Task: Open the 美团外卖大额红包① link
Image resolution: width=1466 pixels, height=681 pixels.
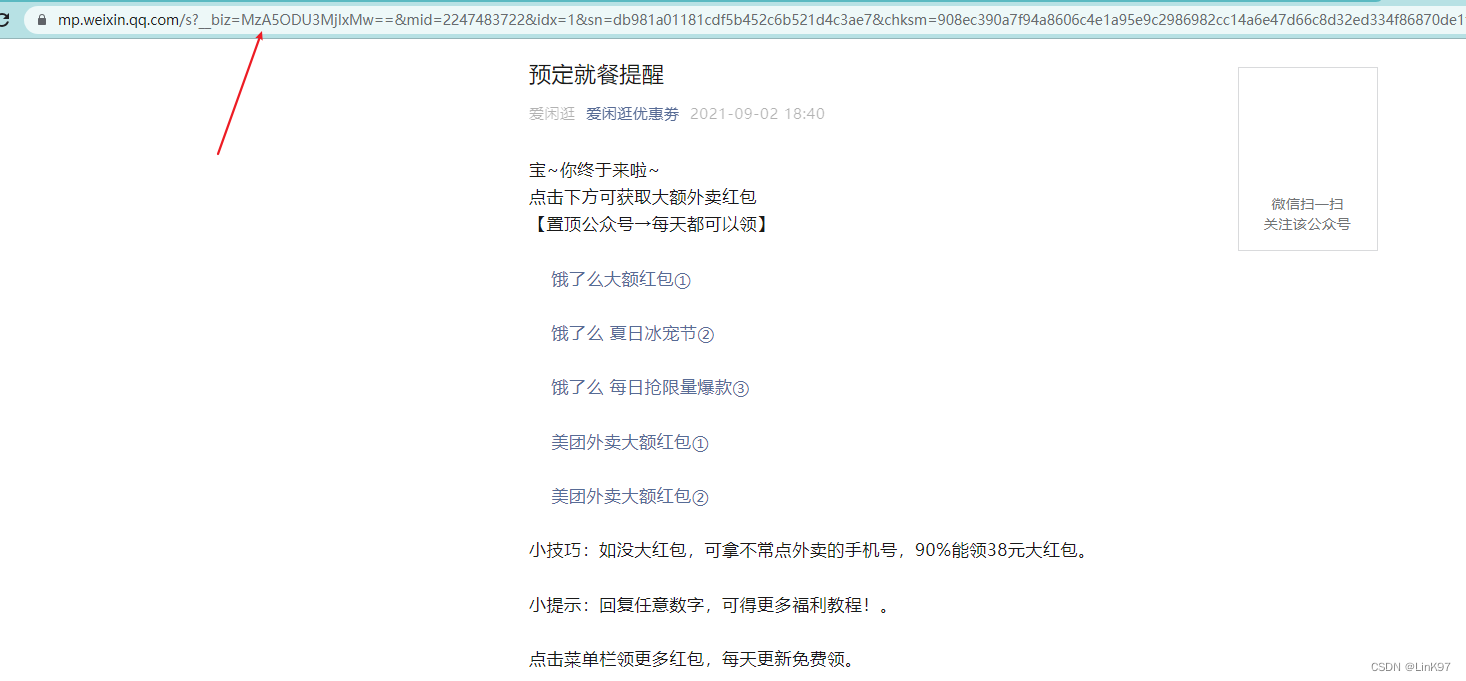Action: (628, 442)
